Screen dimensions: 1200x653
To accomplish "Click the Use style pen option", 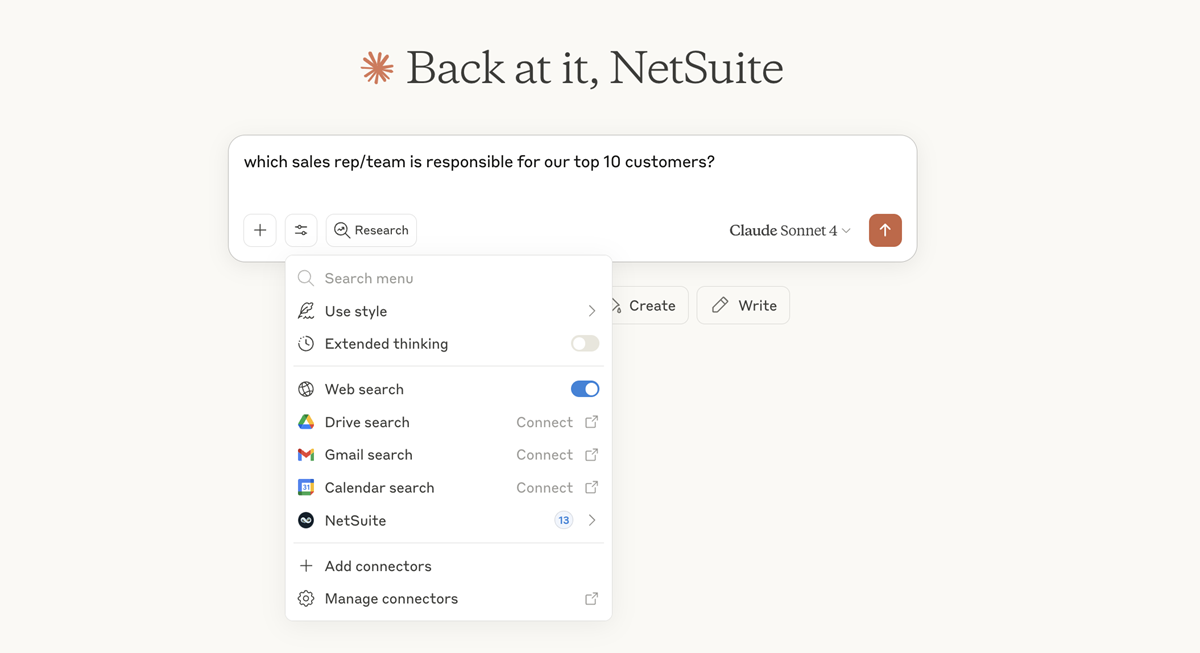I will tap(355, 311).
